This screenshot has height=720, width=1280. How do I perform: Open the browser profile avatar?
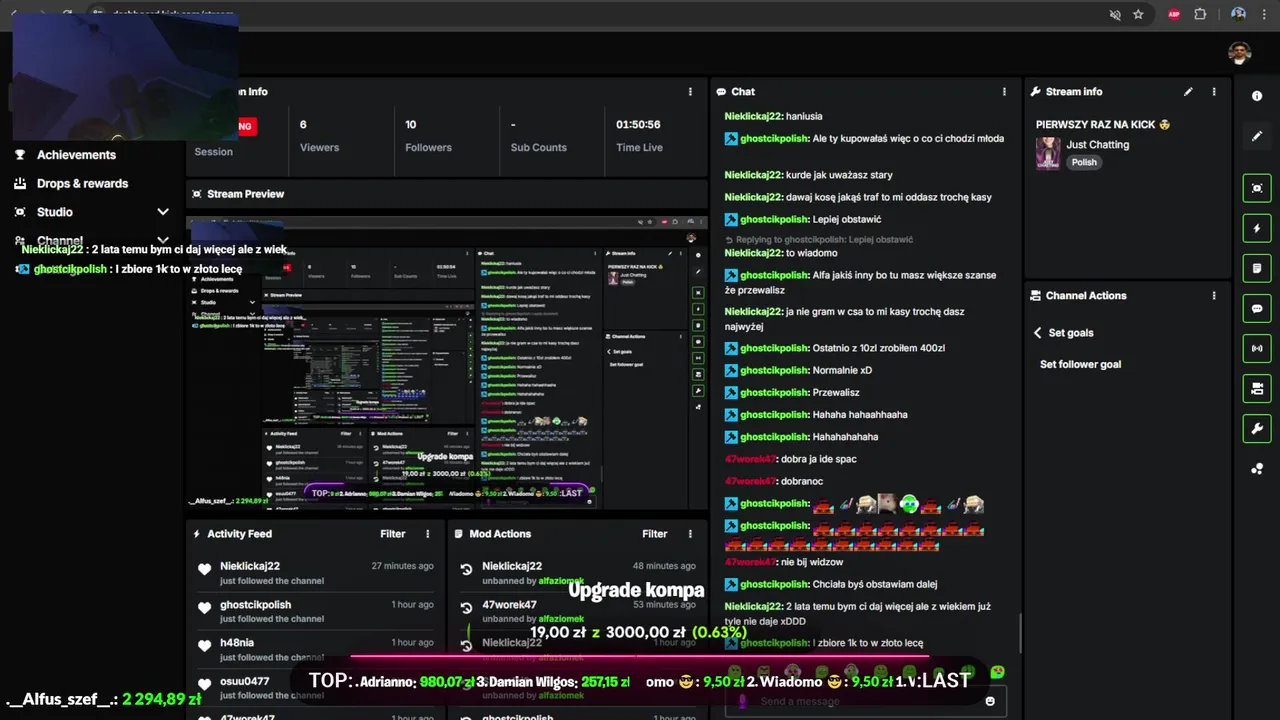[1238, 15]
